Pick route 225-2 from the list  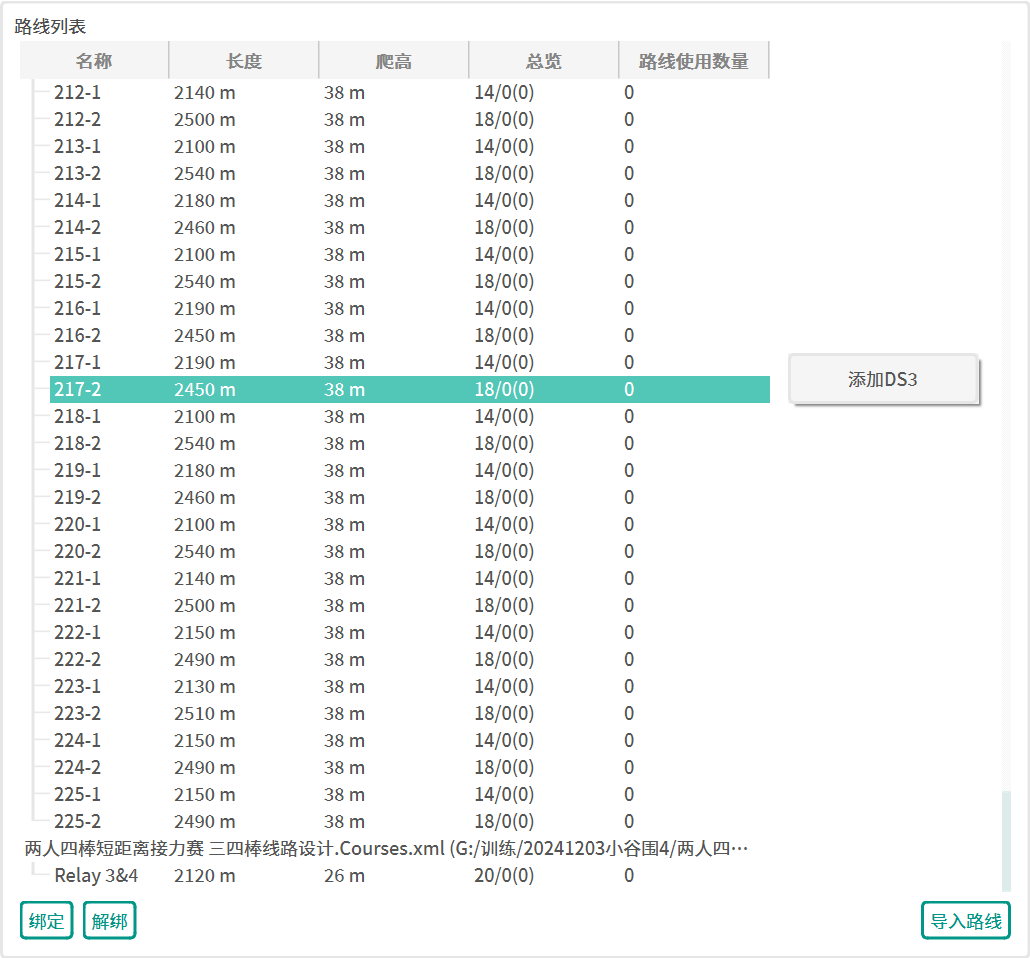78,822
